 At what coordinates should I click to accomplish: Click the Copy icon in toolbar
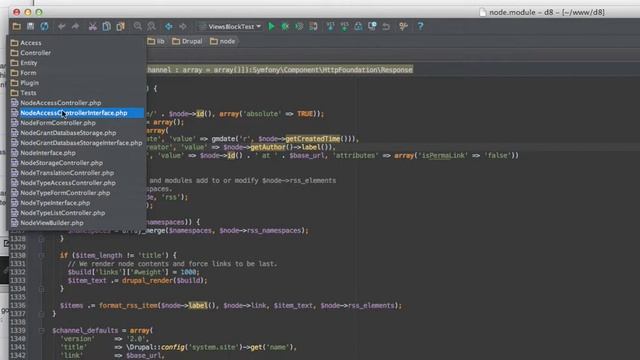coord(107,27)
